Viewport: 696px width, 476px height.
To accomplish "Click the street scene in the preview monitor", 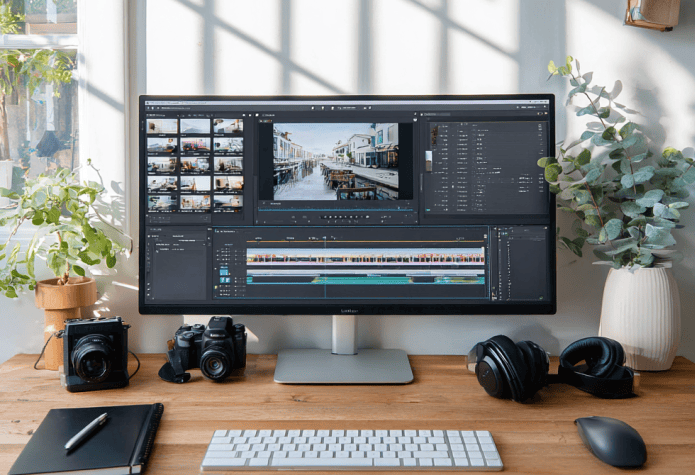I will pos(336,161).
